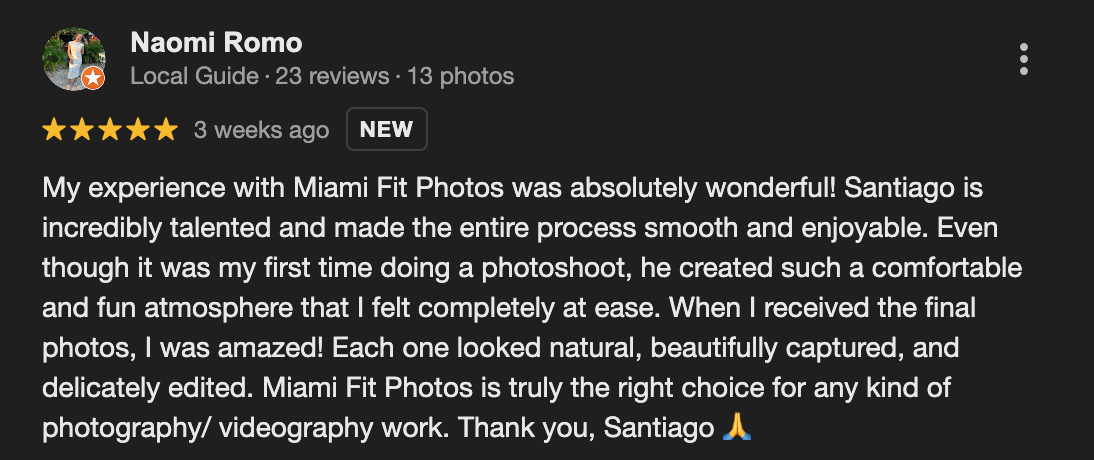Click the orange Local Guide badge on avatar
The width and height of the screenshot is (1094, 460).
pos(93,77)
